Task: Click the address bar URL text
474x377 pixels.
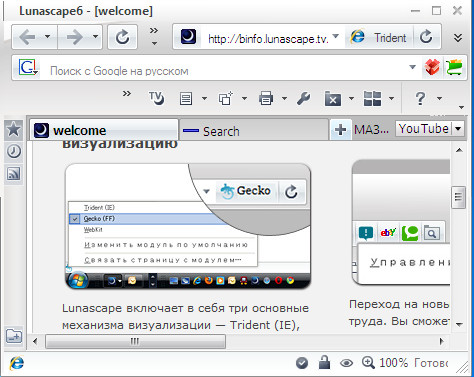Action: click(268, 39)
